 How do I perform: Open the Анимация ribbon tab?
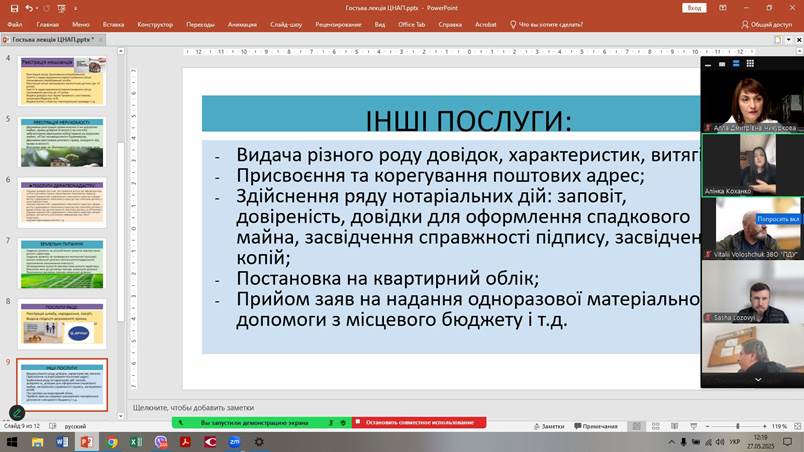tap(241, 23)
